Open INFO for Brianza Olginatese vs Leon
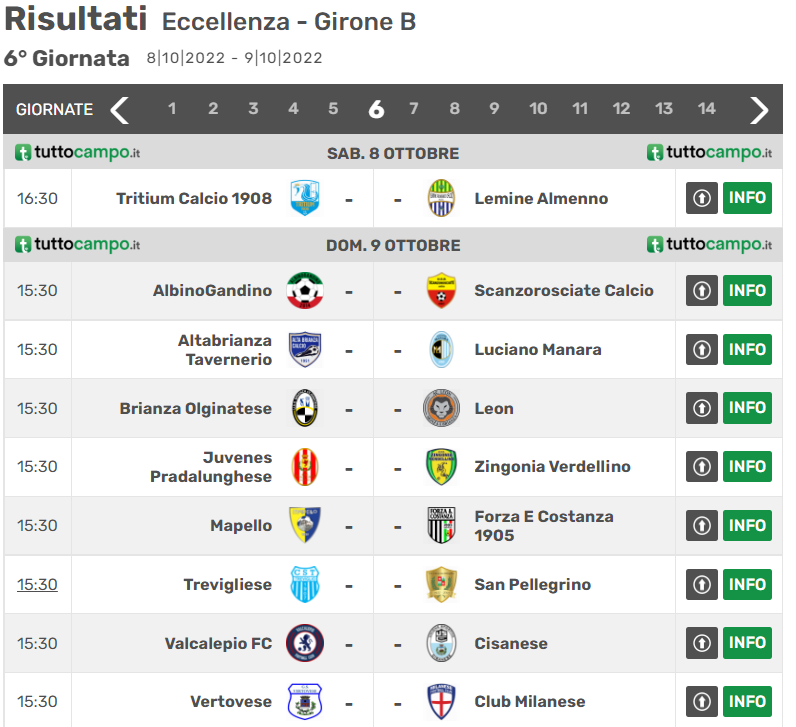The width and height of the screenshot is (796, 727). [747, 408]
